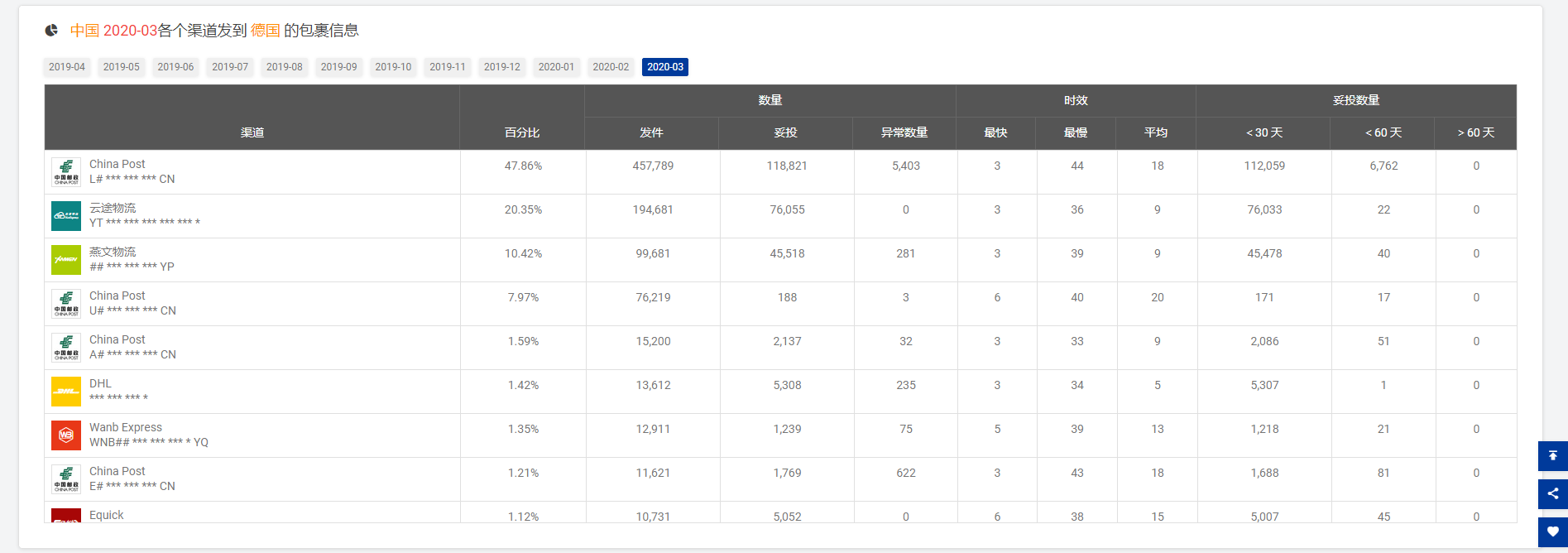1568x553 pixels.
Task: Click the 云途物流 teal logo
Action: [x=66, y=216]
